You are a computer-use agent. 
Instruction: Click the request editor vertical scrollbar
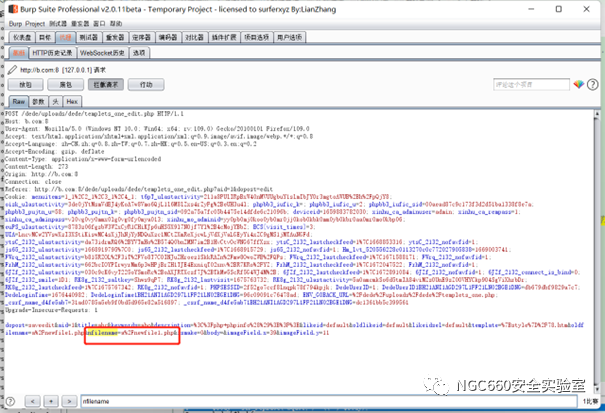[597, 251]
